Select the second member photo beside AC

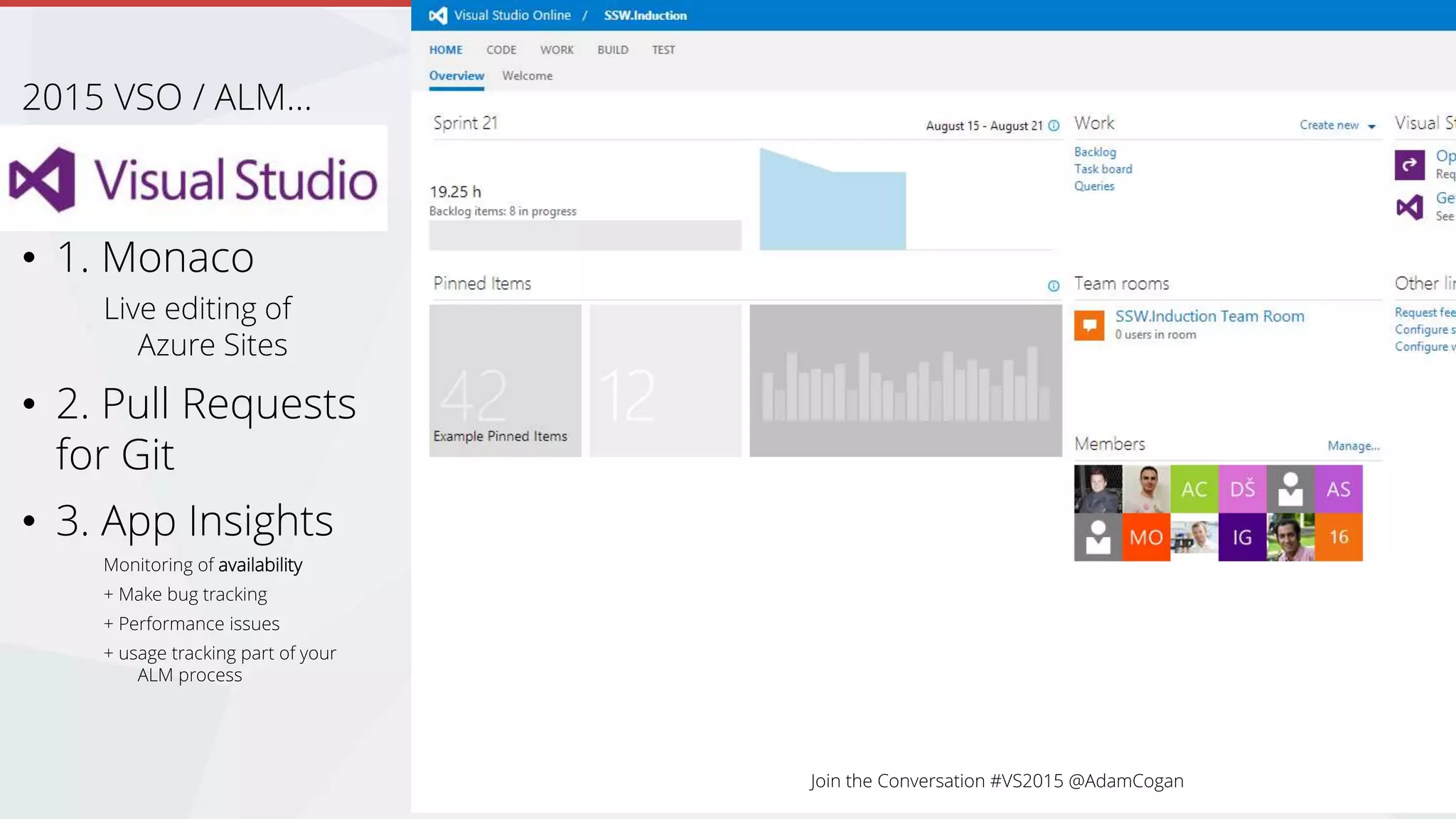coord(1146,489)
